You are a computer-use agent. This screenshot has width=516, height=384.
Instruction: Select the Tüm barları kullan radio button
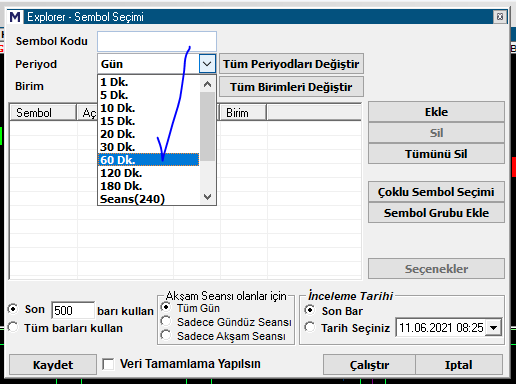coord(13,327)
